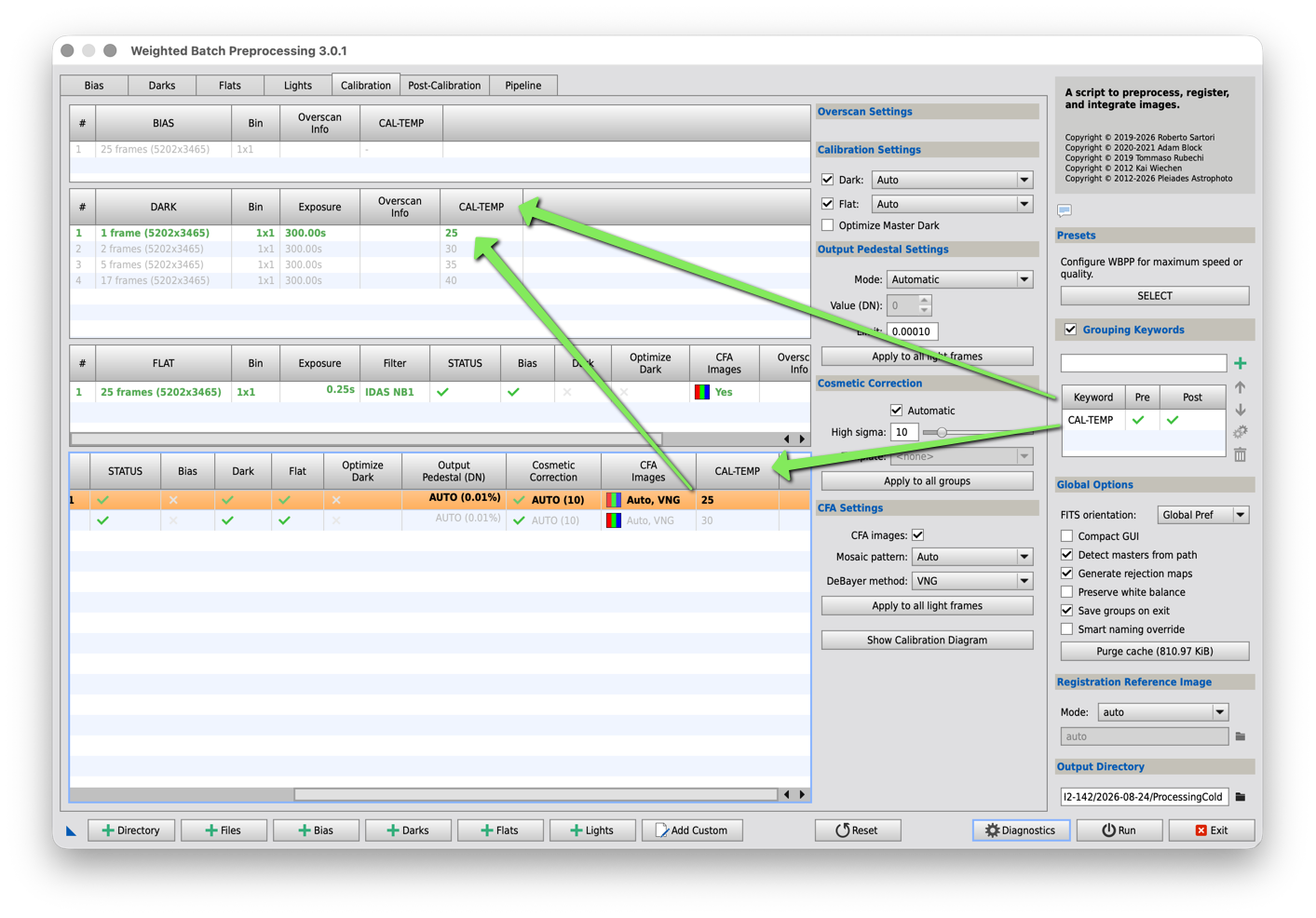Switch to the Flats tab

point(230,86)
